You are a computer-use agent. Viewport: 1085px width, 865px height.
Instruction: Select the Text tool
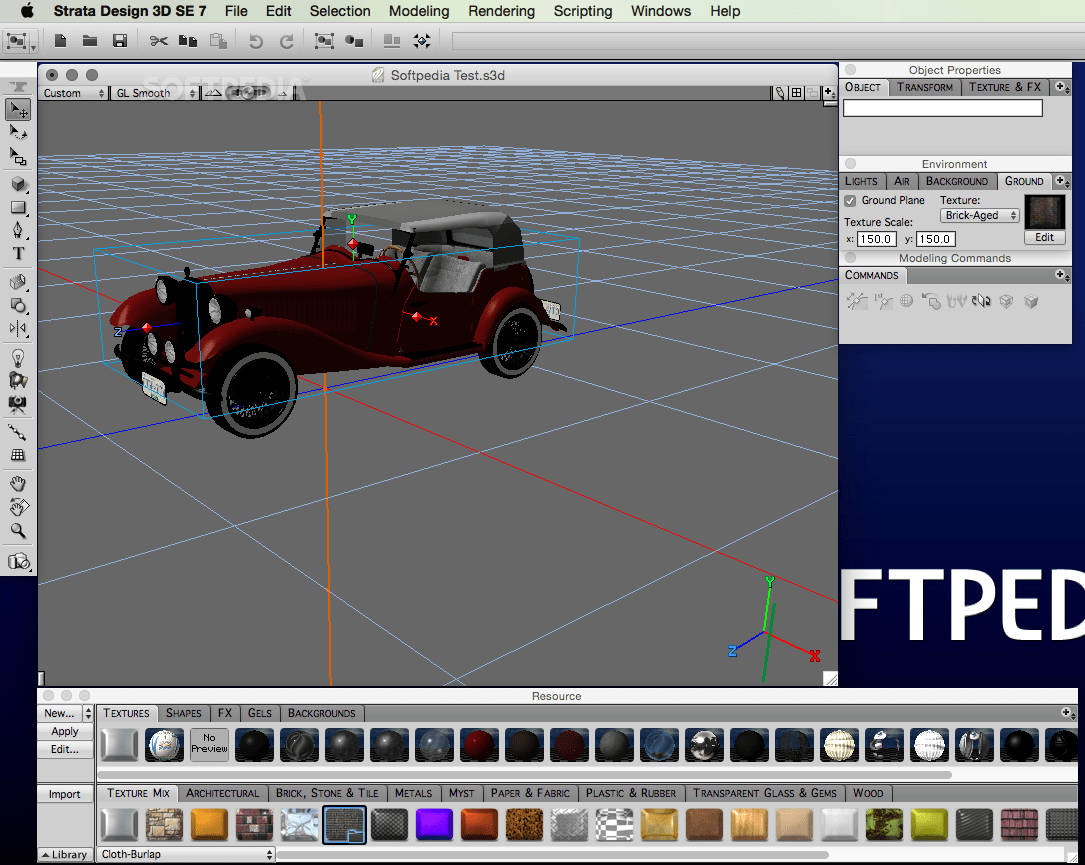[x=18, y=254]
